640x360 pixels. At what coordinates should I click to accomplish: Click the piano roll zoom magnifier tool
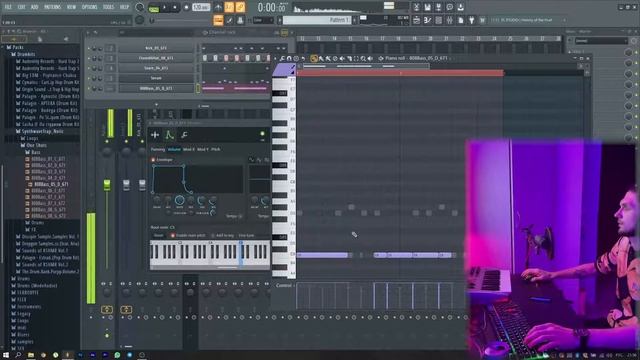pos(363,59)
